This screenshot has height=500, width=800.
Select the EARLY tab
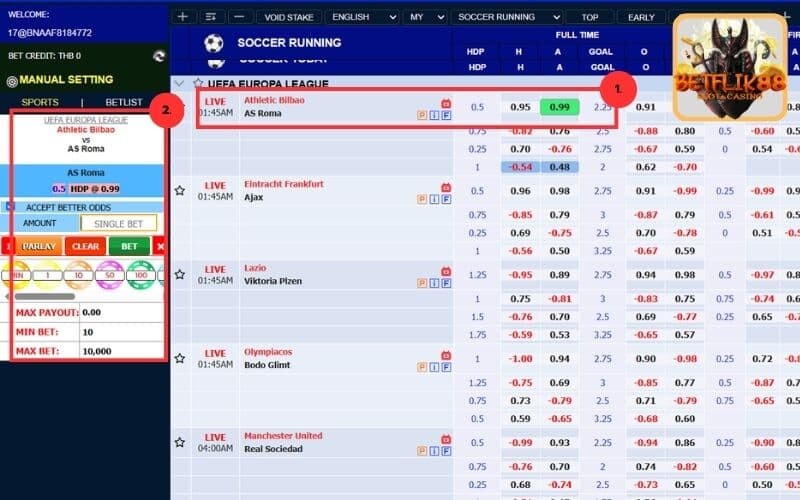pos(641,17)
